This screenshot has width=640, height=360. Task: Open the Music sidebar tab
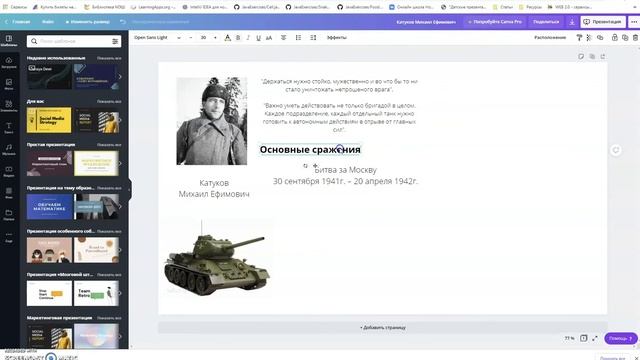pyautogui.click(x=9, y=149)
